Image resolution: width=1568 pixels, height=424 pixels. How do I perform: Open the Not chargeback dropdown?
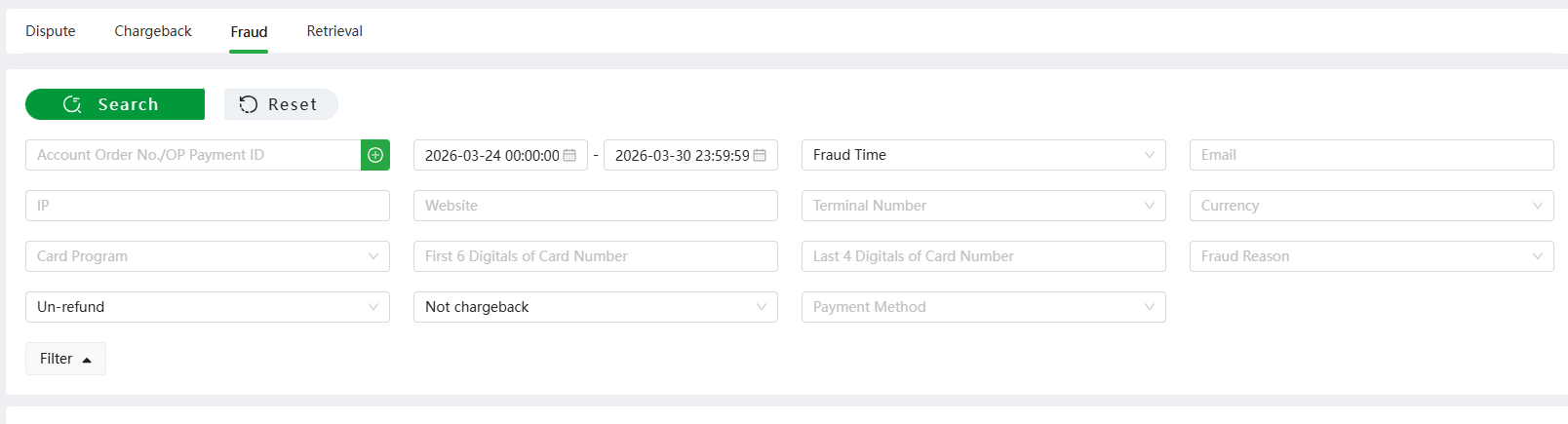595,307
